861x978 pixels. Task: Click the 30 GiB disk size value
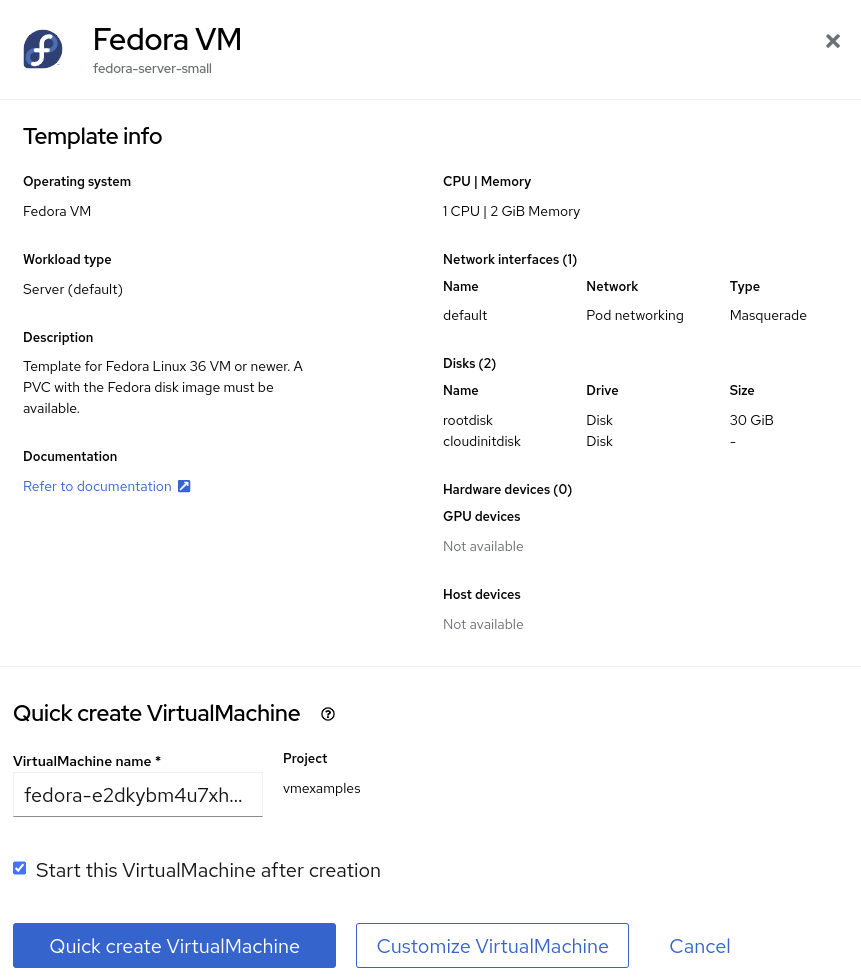point(751,420)
